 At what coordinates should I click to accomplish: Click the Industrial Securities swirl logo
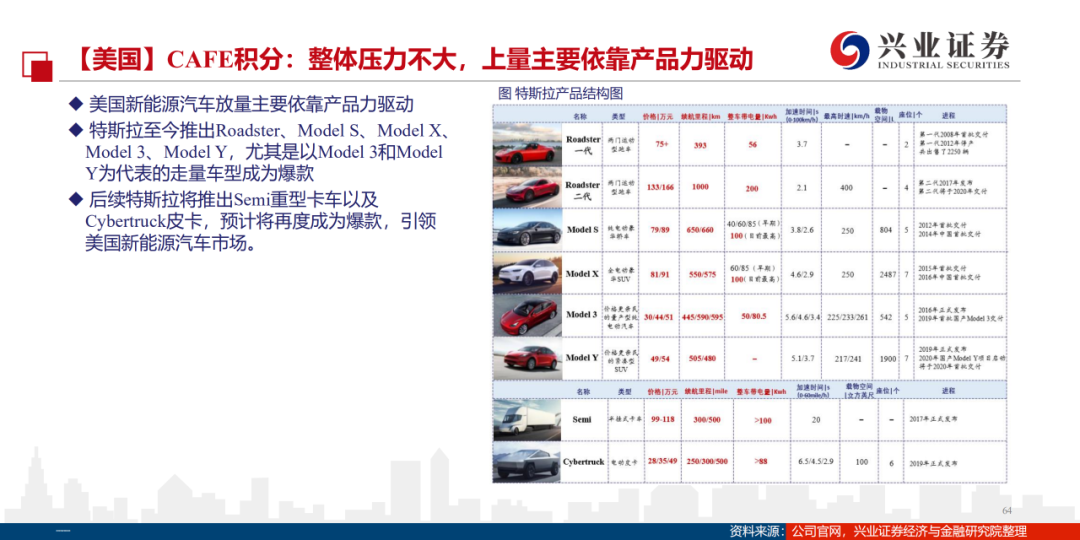pos(849,48)
